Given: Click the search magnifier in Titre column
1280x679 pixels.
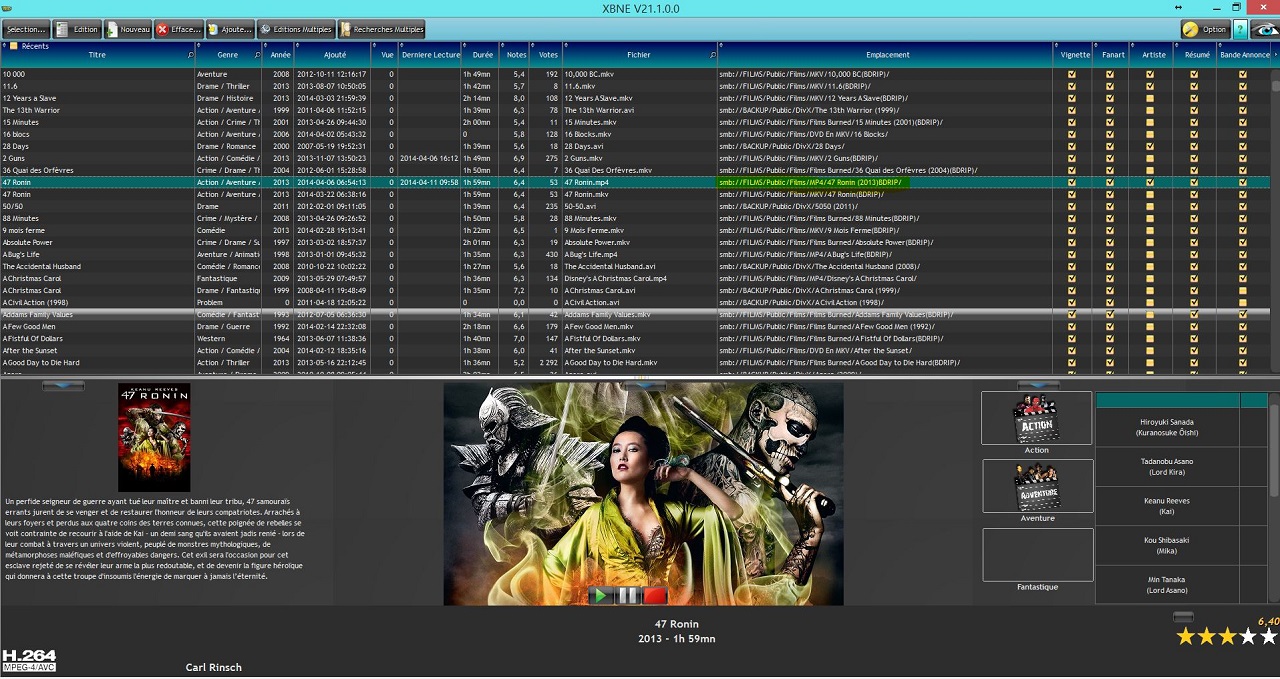Looking at the screenshot, I should pos(191,55).
